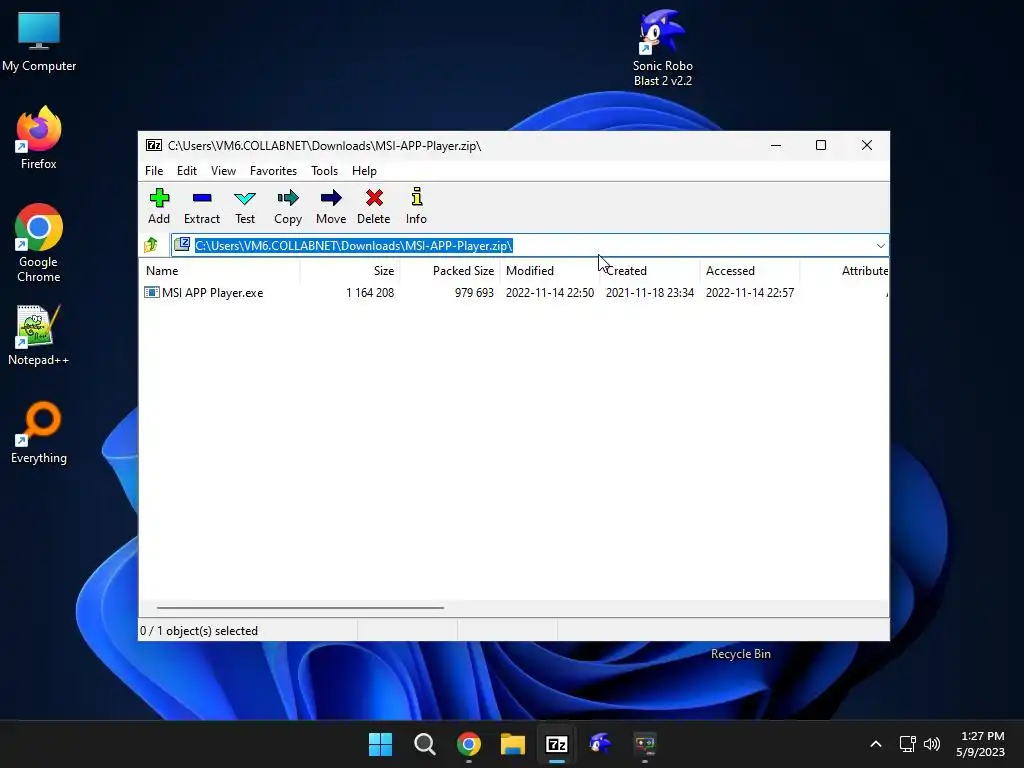The width and height of the screenshot is (1024, 768).
Task: Show hidden system tray icons
Action: (876, 744)
